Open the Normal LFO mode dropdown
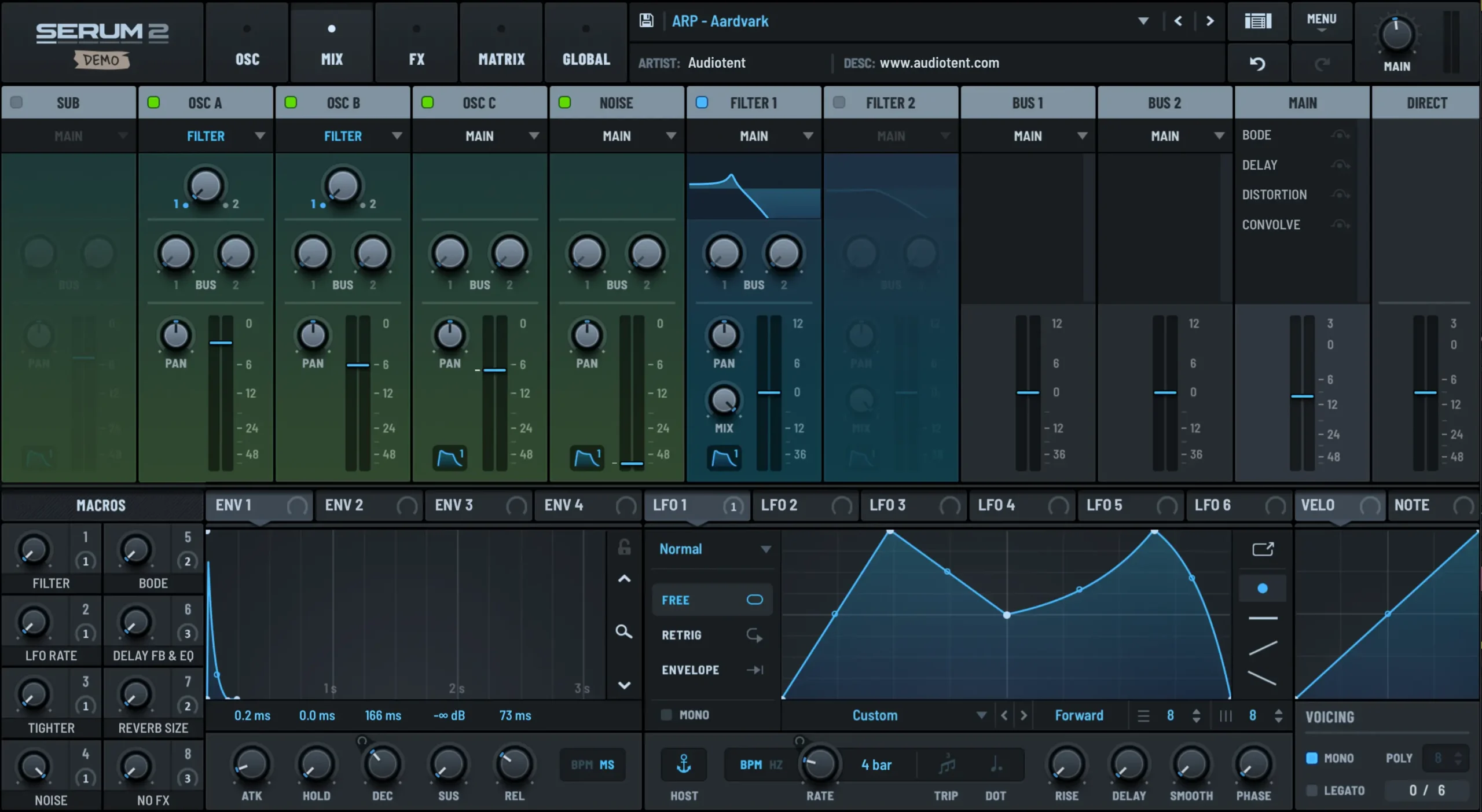The height and width of the screenshot is (812, 1482). click(x=713, y=549)
